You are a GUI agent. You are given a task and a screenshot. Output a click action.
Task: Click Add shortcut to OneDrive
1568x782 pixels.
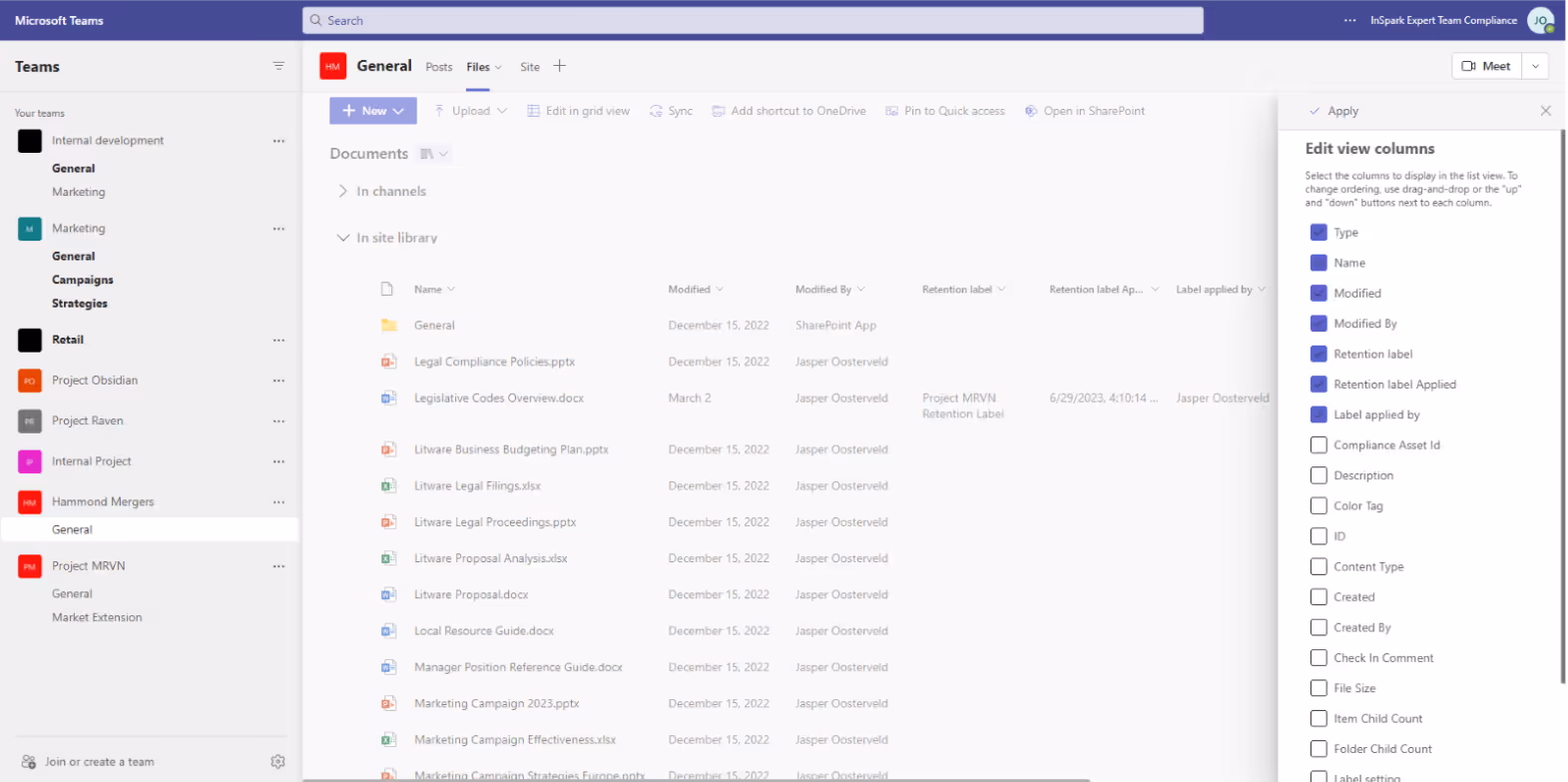788,111
